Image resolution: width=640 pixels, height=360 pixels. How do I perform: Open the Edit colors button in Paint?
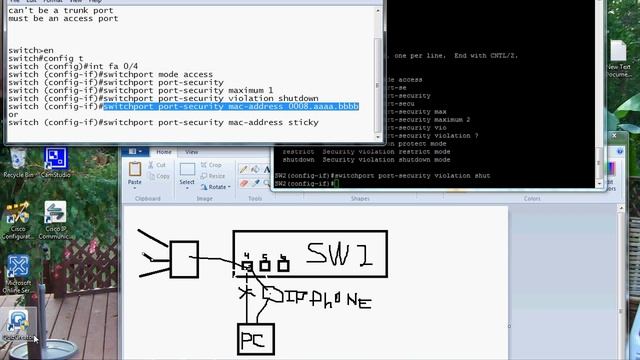pyautogui.click(x=611, y=176)
